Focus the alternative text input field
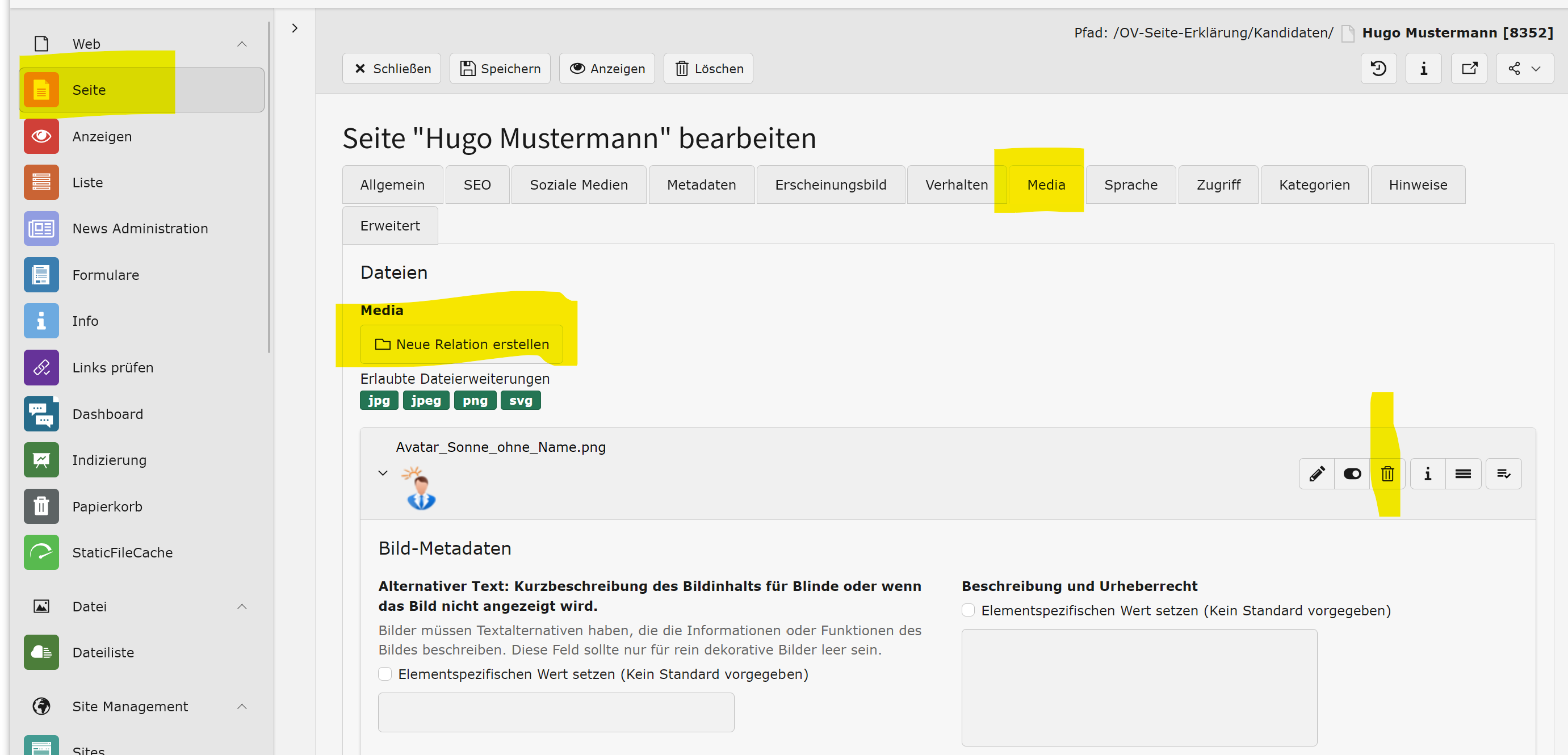1568x755 pixels. click(x=556, y=712)
